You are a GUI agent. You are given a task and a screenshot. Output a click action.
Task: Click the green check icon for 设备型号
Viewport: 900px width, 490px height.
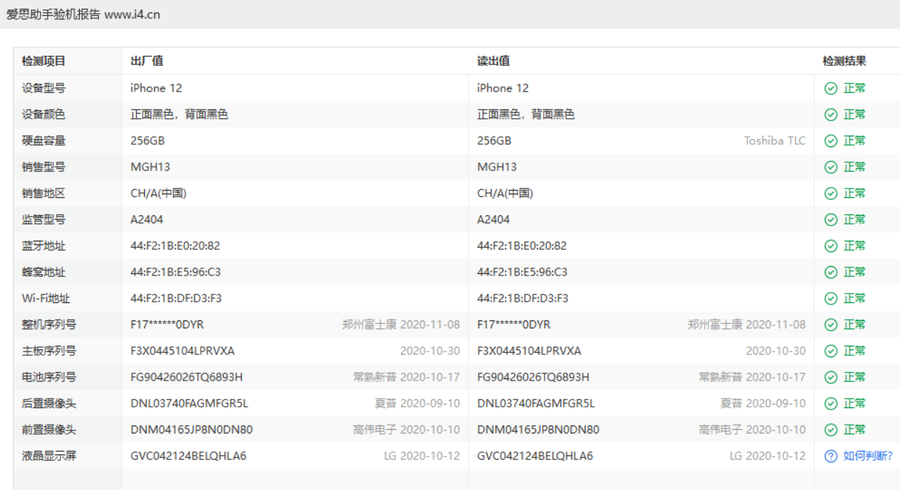pyautogui.click(x=831, y=88)
